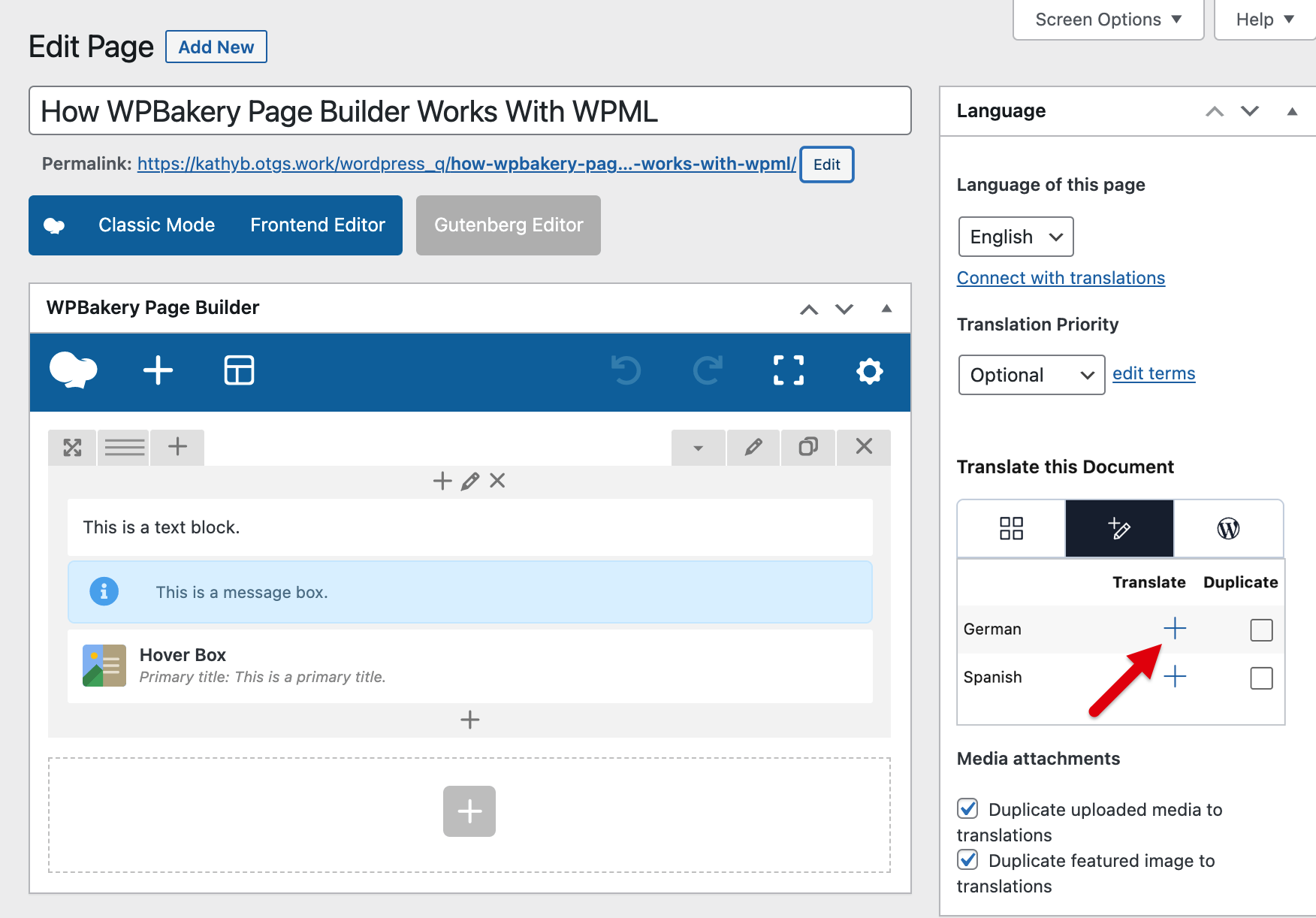Click the edit terms link
Viewport: 1316px width, 918px height.
click(x=1154, y=373)
